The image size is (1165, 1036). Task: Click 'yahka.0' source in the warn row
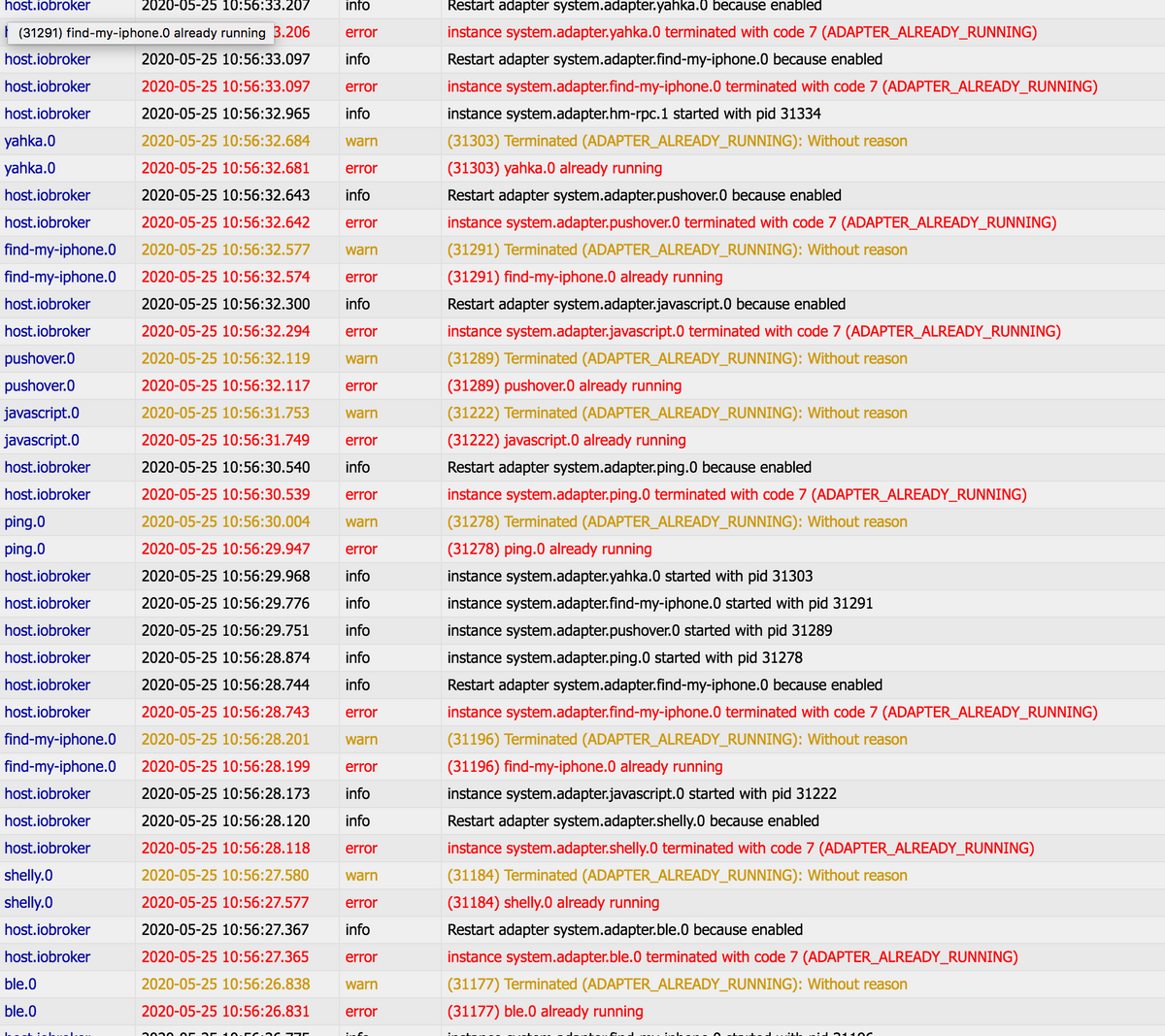coord(30,141)
